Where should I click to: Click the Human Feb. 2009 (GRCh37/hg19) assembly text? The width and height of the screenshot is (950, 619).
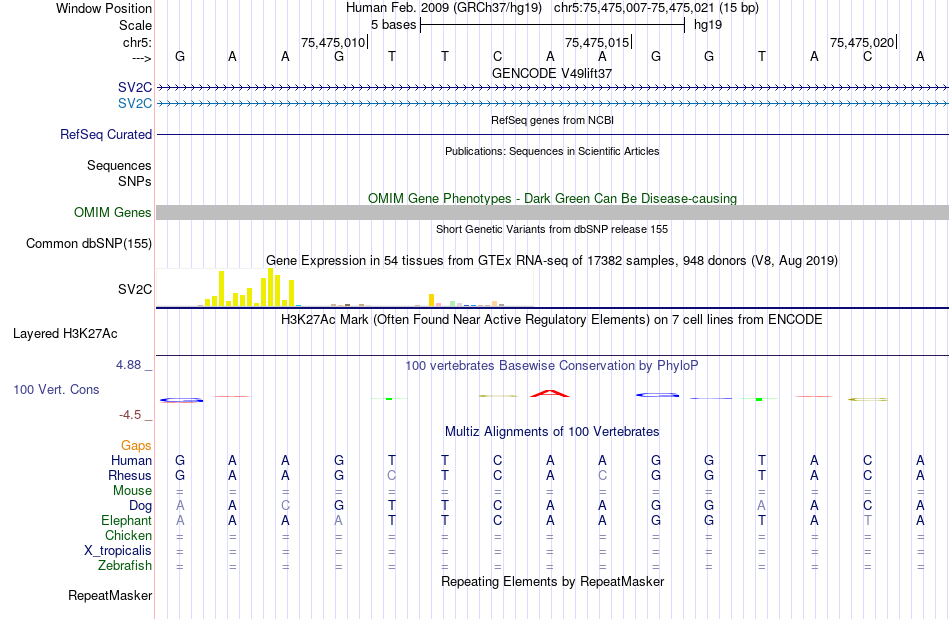coord(445,8)
